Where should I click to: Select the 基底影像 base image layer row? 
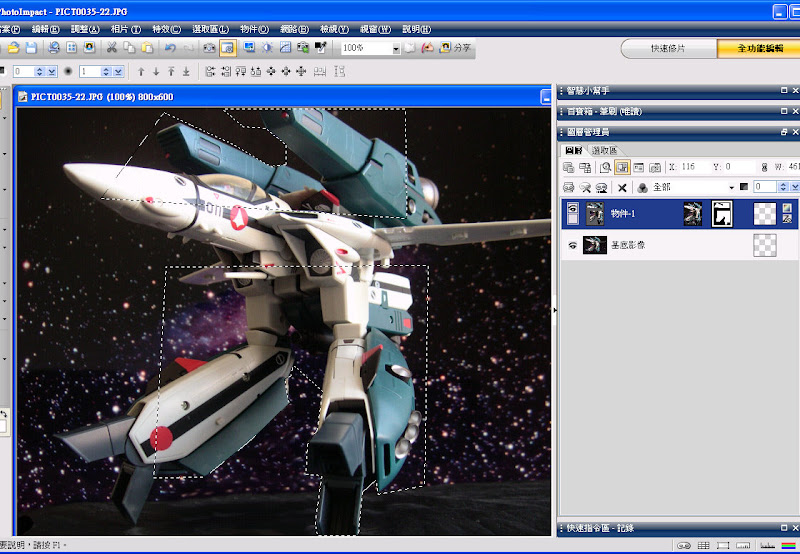point(681,245)
